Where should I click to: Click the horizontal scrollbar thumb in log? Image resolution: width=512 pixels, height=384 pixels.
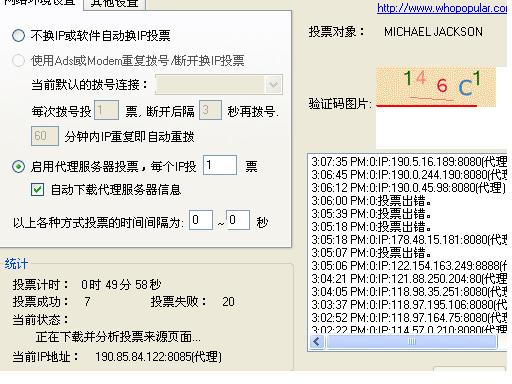[x=412, y=342]
